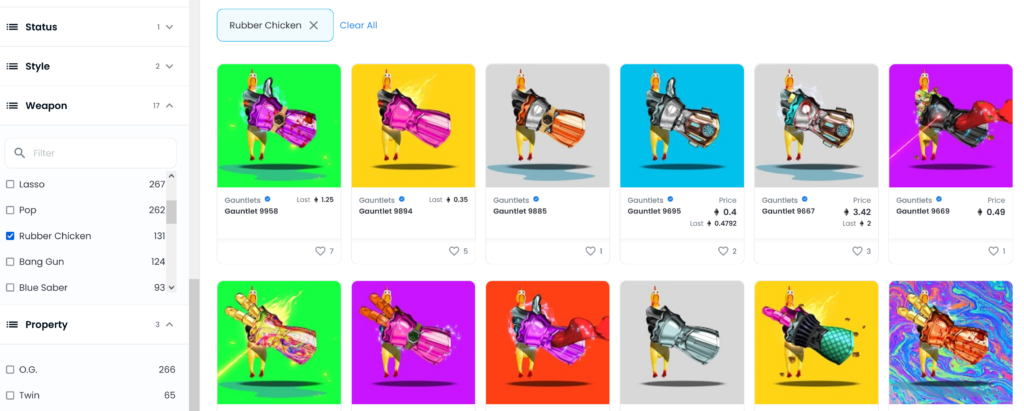Uncheck the Rubber Chicken checkbox
Viewport: 1024px width, 411px height.
[10, 236]
